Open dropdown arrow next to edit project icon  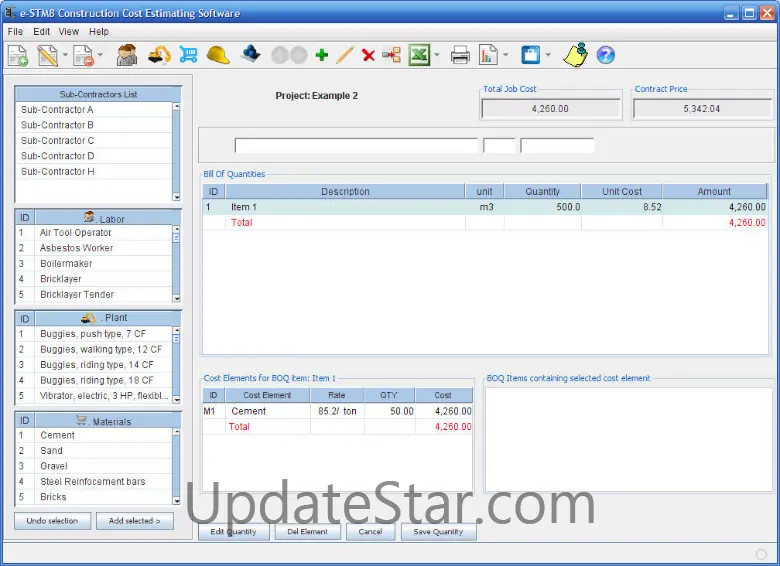[65, 55]
